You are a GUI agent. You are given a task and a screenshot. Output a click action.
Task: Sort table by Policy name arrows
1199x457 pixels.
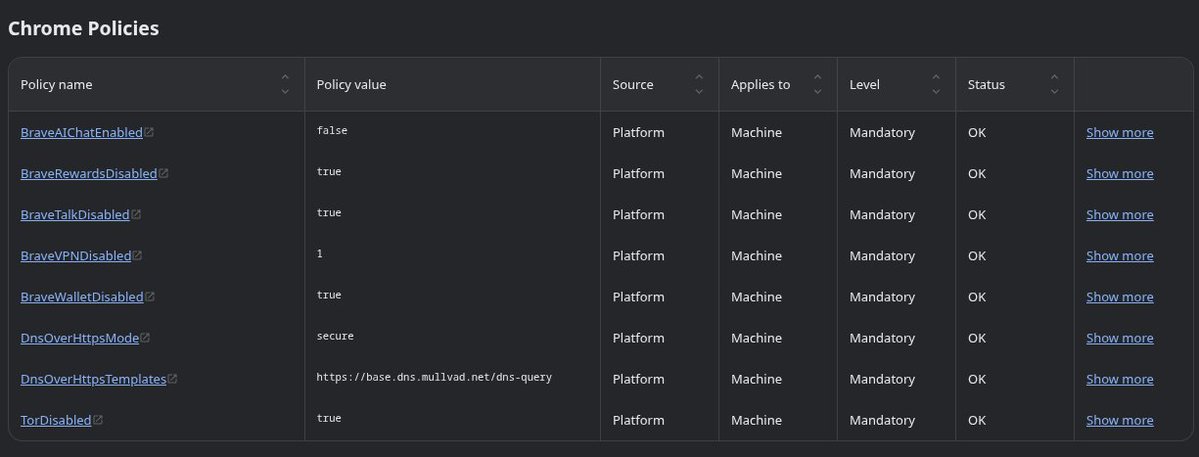[x=285, y=84]
